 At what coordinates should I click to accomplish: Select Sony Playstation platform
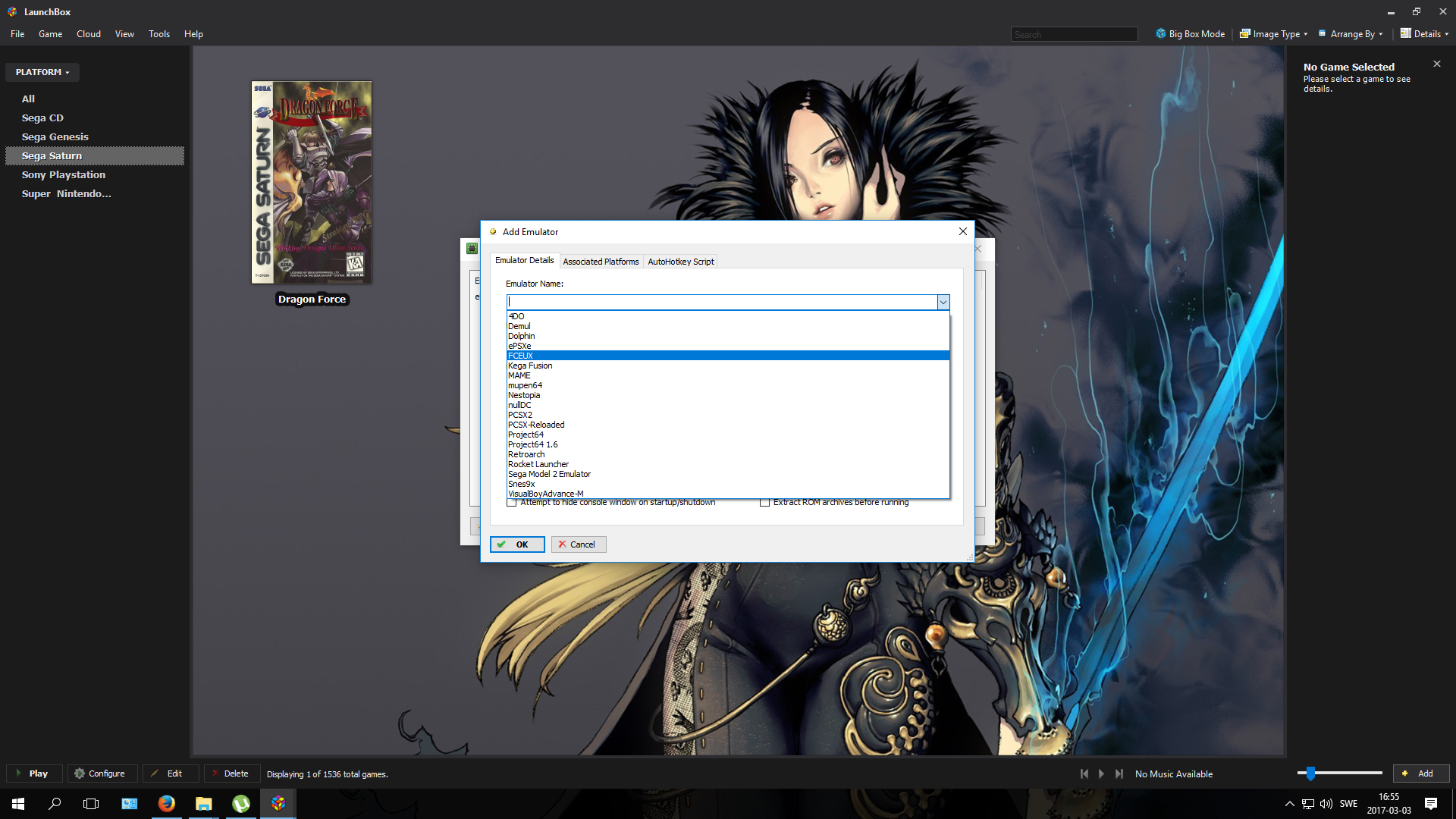tap(95, 174)
